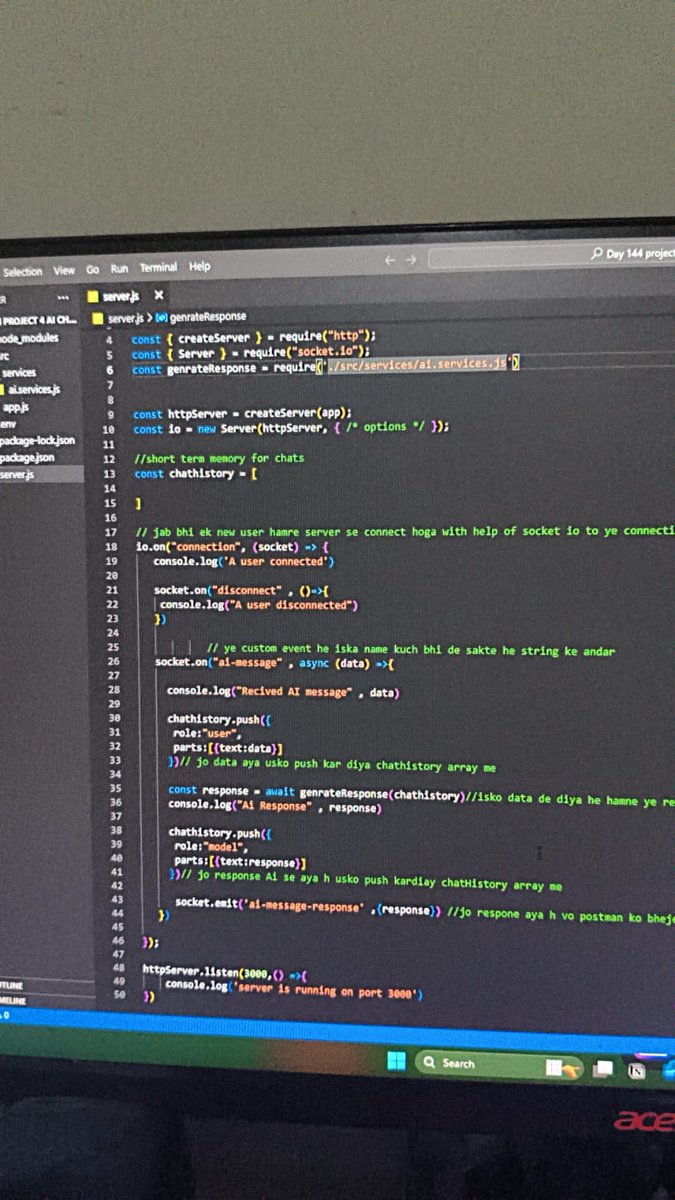Open ai.services.js in Explorer
The height and width of the screenshot is (1200, 675).
tap(31, 389)
